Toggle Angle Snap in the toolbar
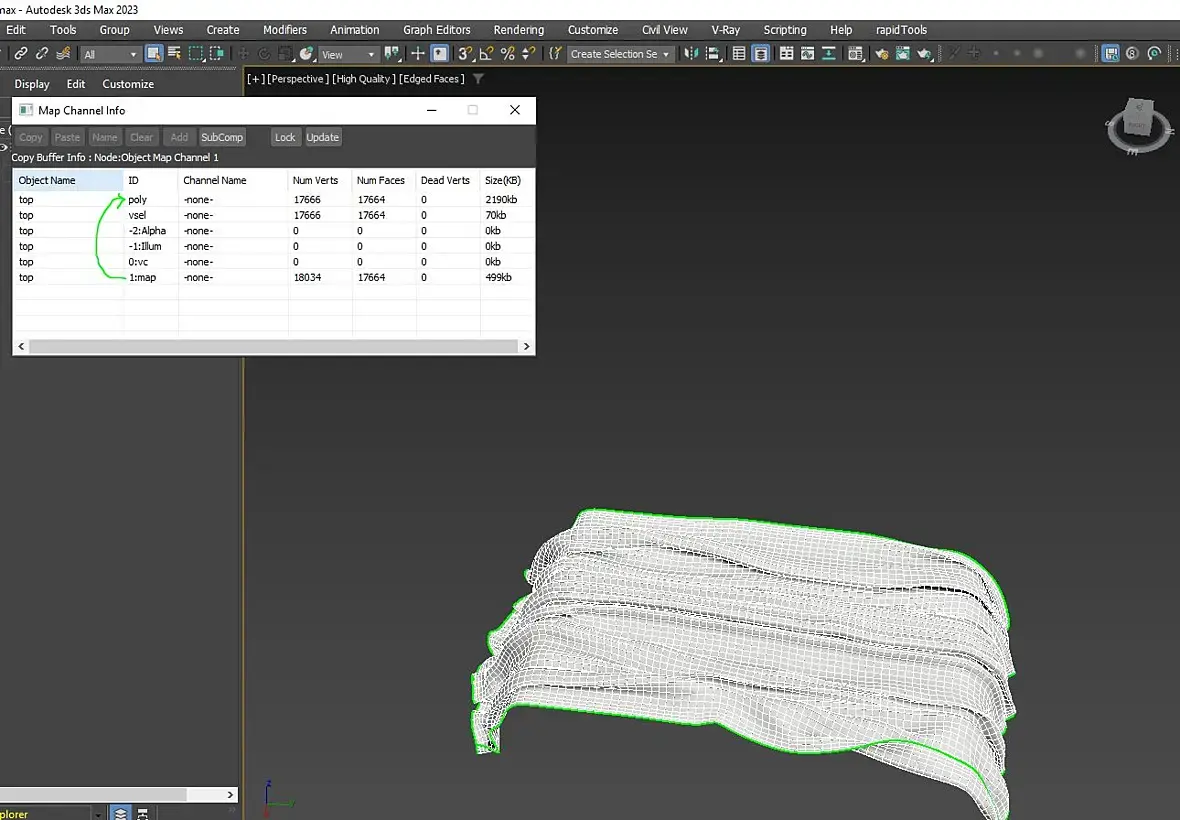This screenshot has width=1180, height=820. pyautogui.click(x=486, y=54)
